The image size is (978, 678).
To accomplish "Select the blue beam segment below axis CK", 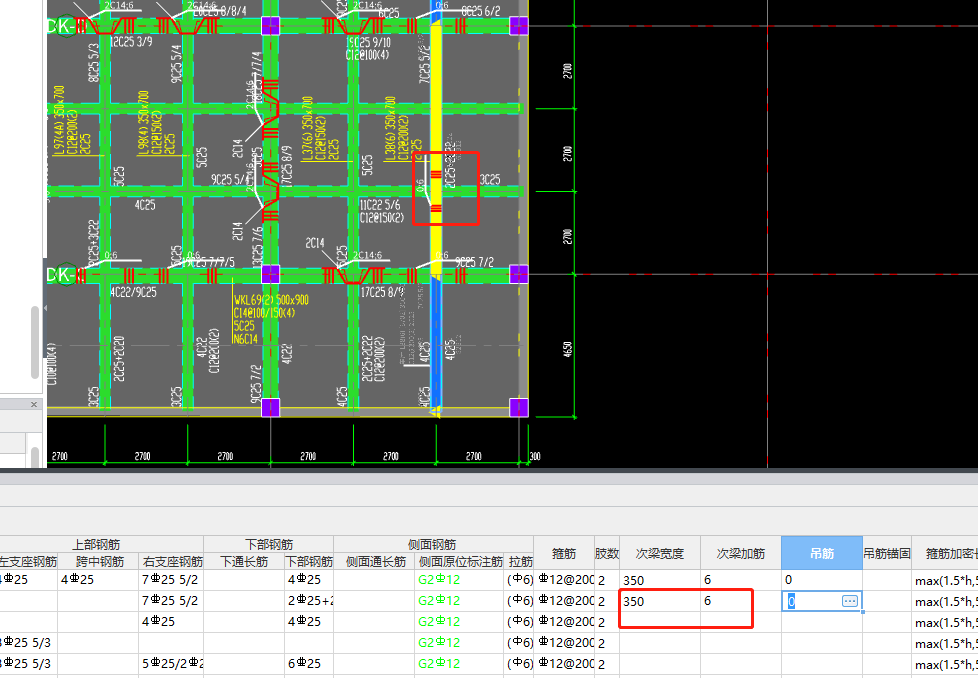I will pos(436,343).
